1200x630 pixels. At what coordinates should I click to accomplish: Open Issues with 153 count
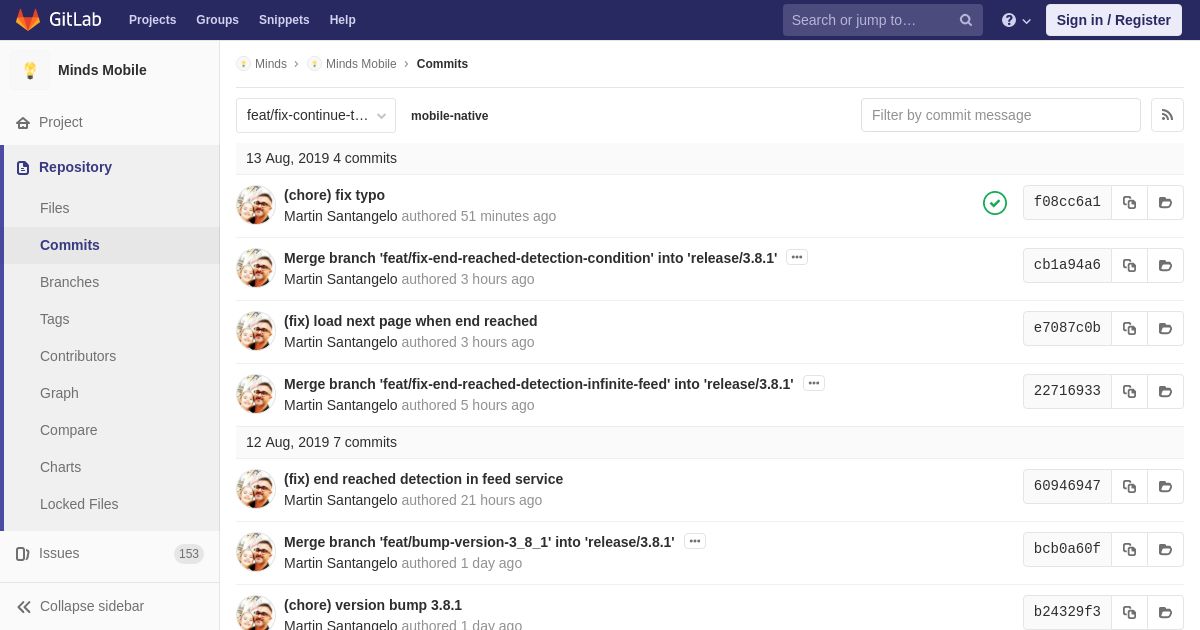[110, 553]
